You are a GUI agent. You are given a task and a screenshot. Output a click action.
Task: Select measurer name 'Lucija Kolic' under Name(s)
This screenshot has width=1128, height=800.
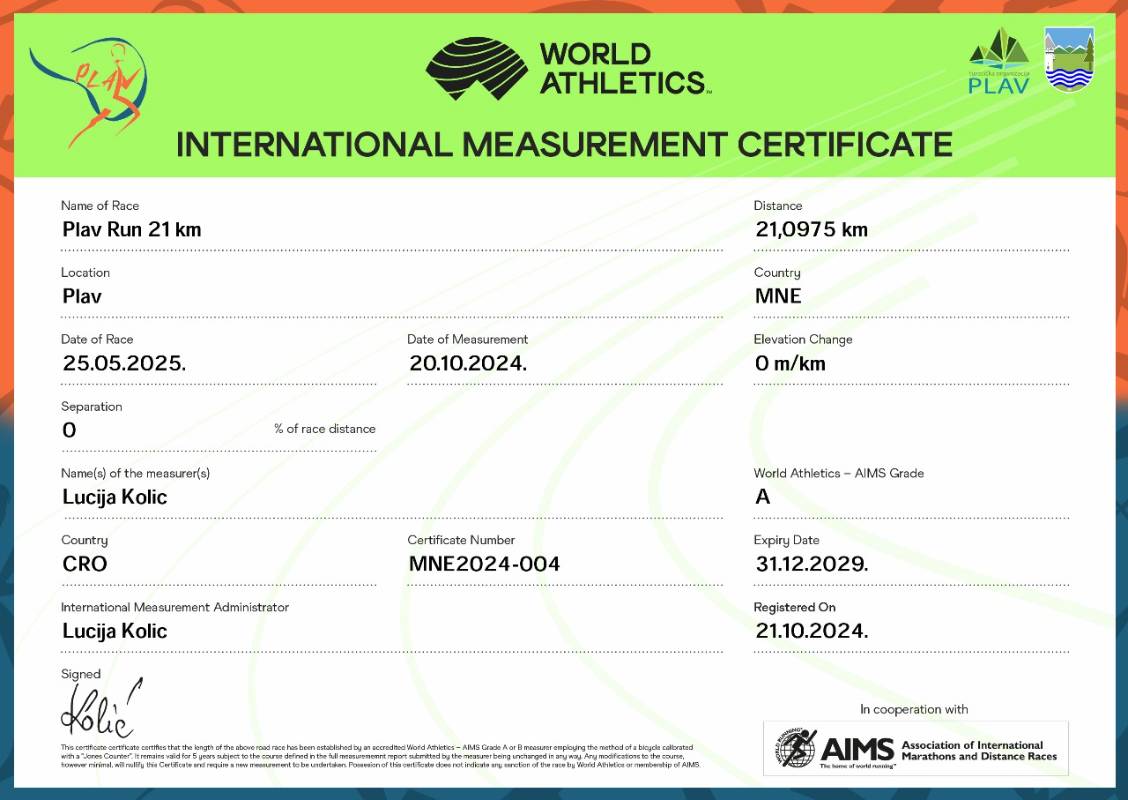[115, 497]
